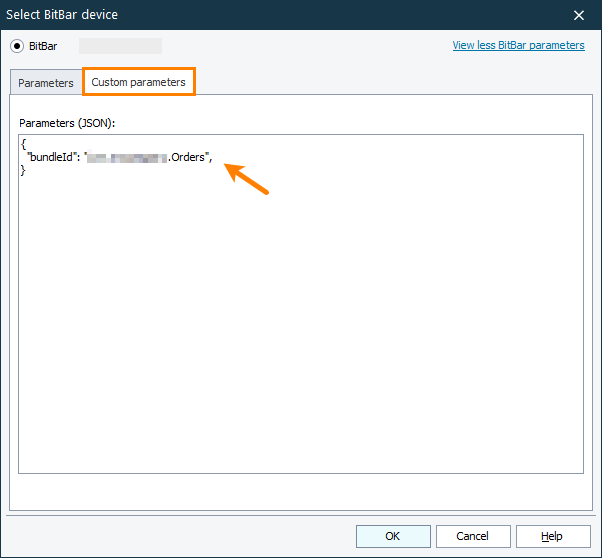Screen dimensions: 602x558
Task: Click inside the Parameters JSON text area
Action: coord(301,304)
